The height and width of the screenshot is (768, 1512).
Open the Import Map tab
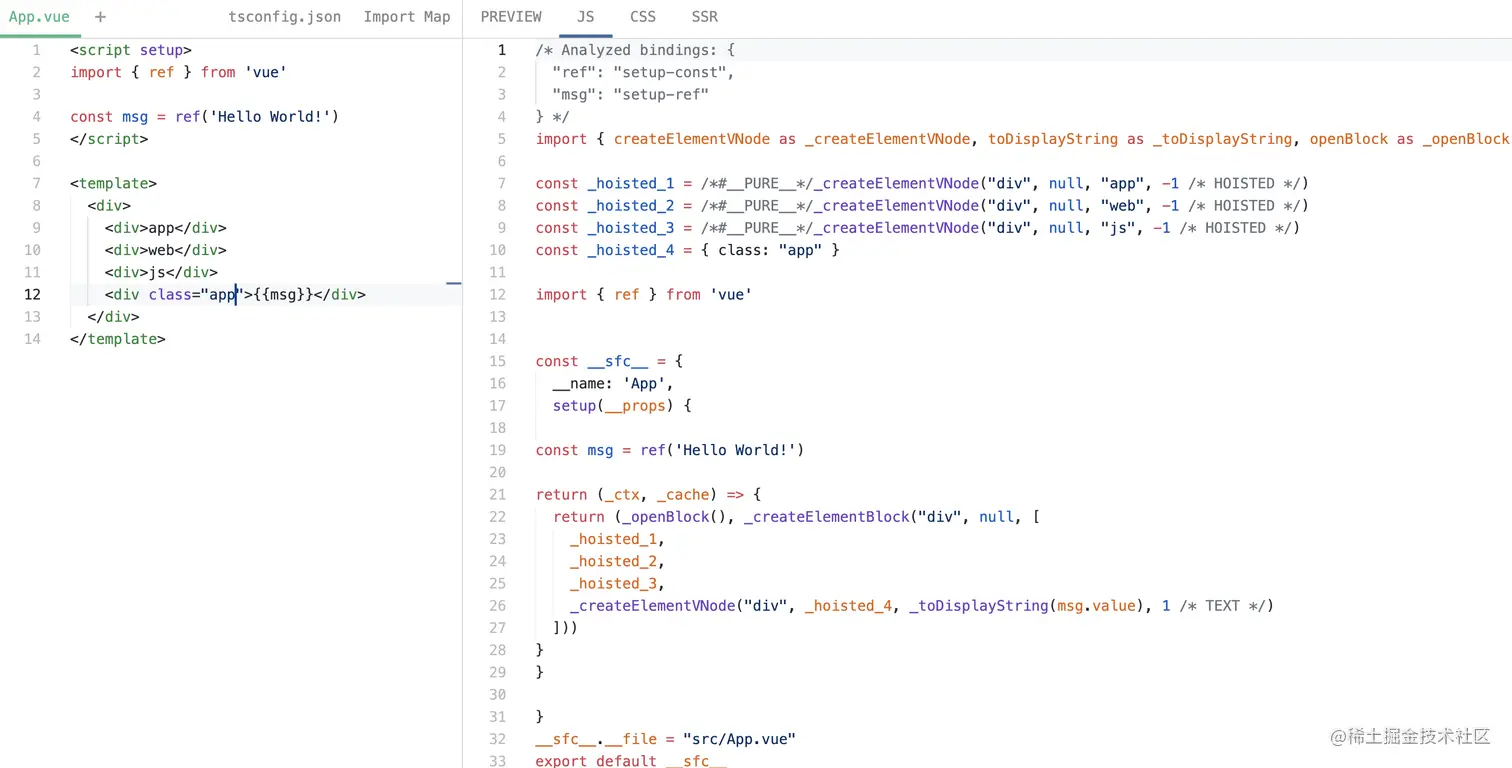click(x=407, y=17)
